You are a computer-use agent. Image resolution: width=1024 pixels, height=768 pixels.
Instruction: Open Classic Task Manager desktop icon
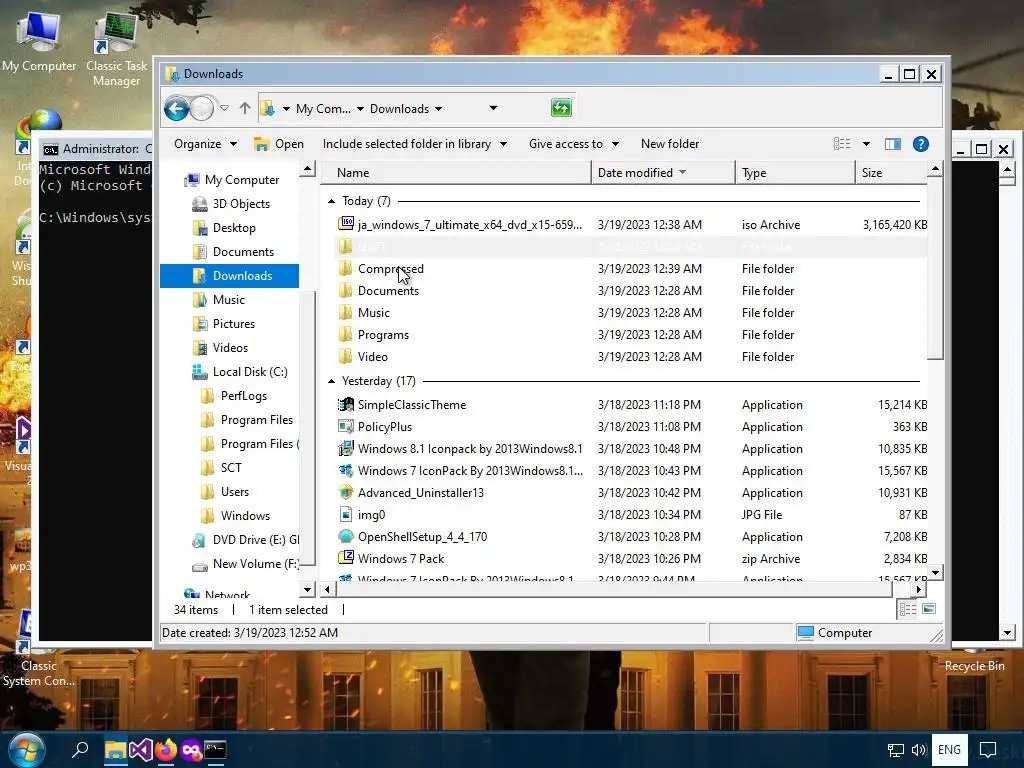[116, 50]
